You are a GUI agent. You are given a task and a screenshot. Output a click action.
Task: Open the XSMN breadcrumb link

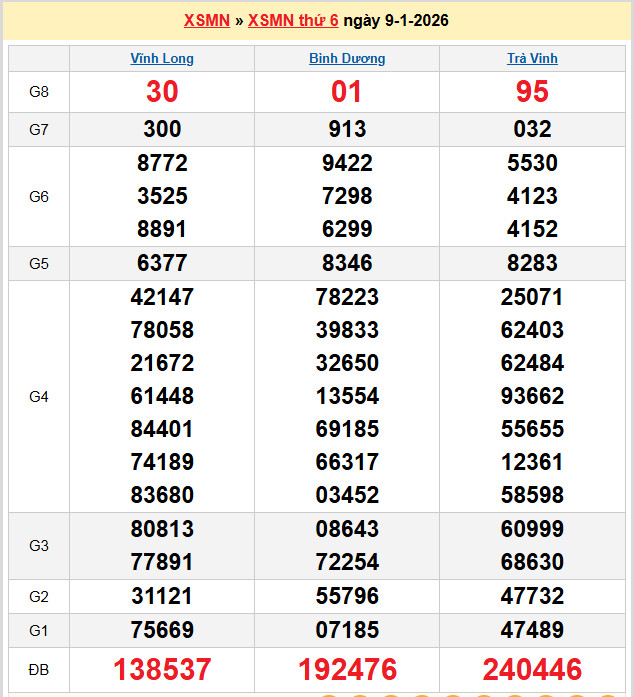pos(207,20)
